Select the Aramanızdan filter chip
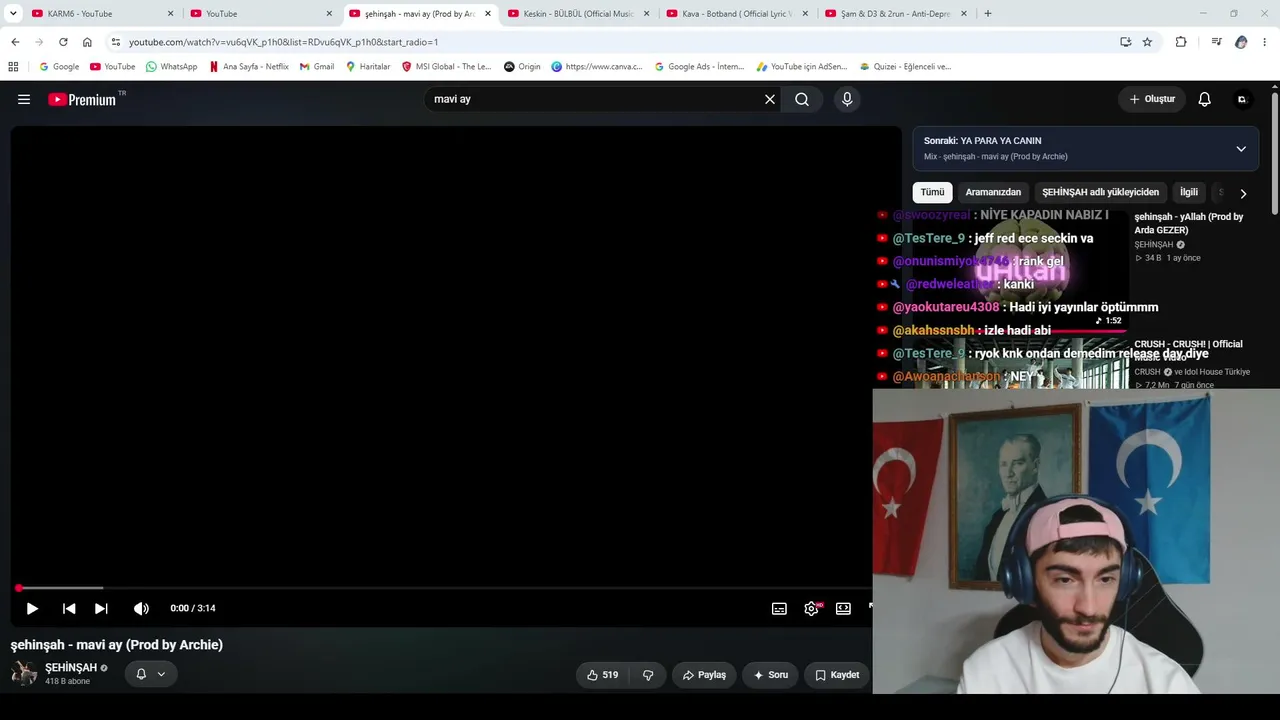The image size is (1280, 720). (x=993, y=192)
